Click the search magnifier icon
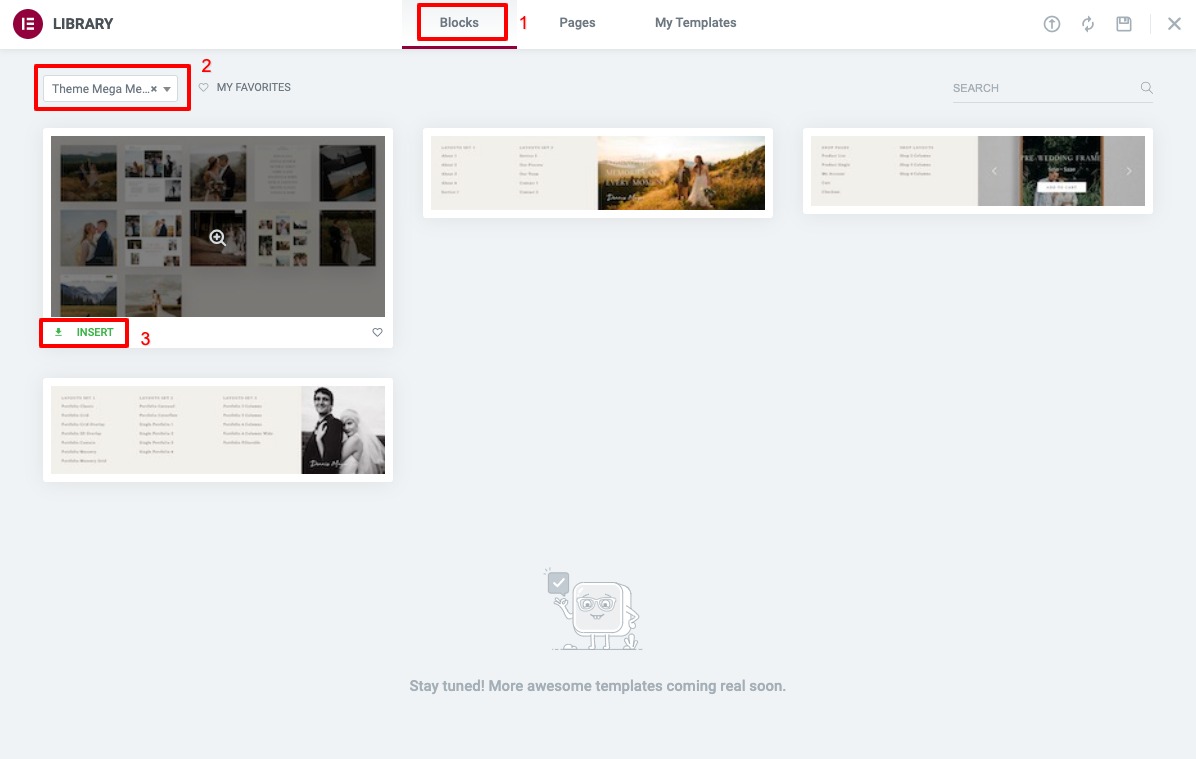The height and width of the screenshot is (759, 1196). pyautogui.click(x=1146, y=88)
